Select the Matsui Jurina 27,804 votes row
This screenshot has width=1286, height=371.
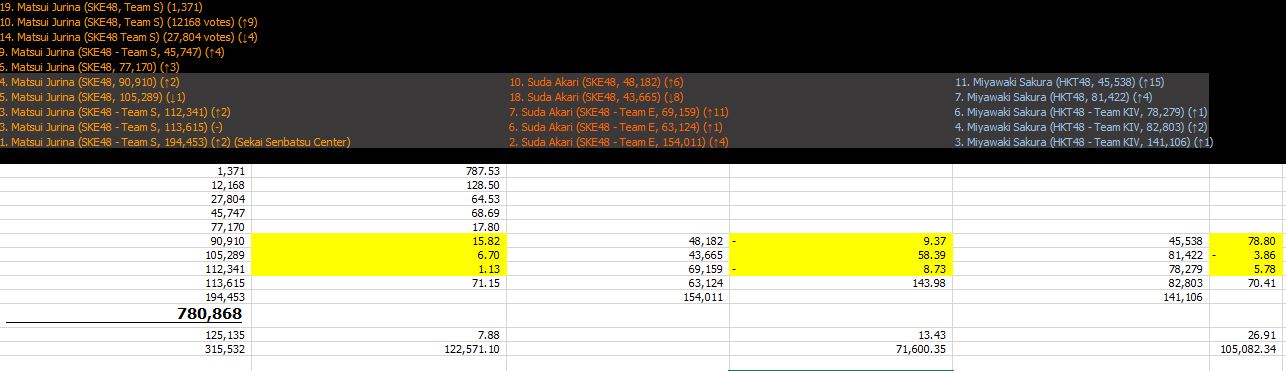point(129,37)
